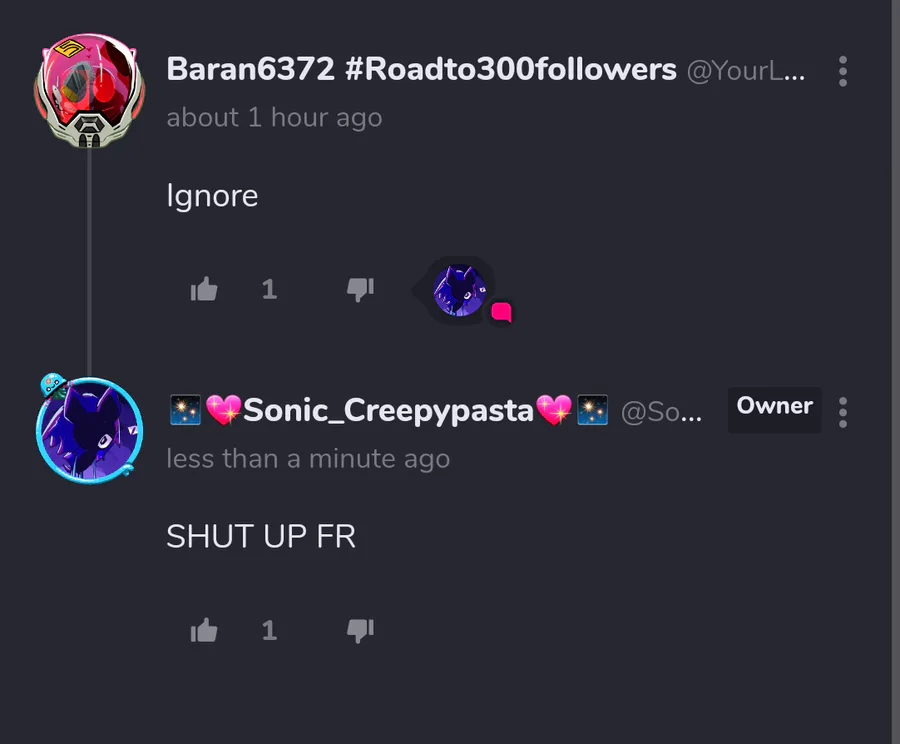
Task: Like the "SHUT UP FR" reply
Action: point(204,630)
